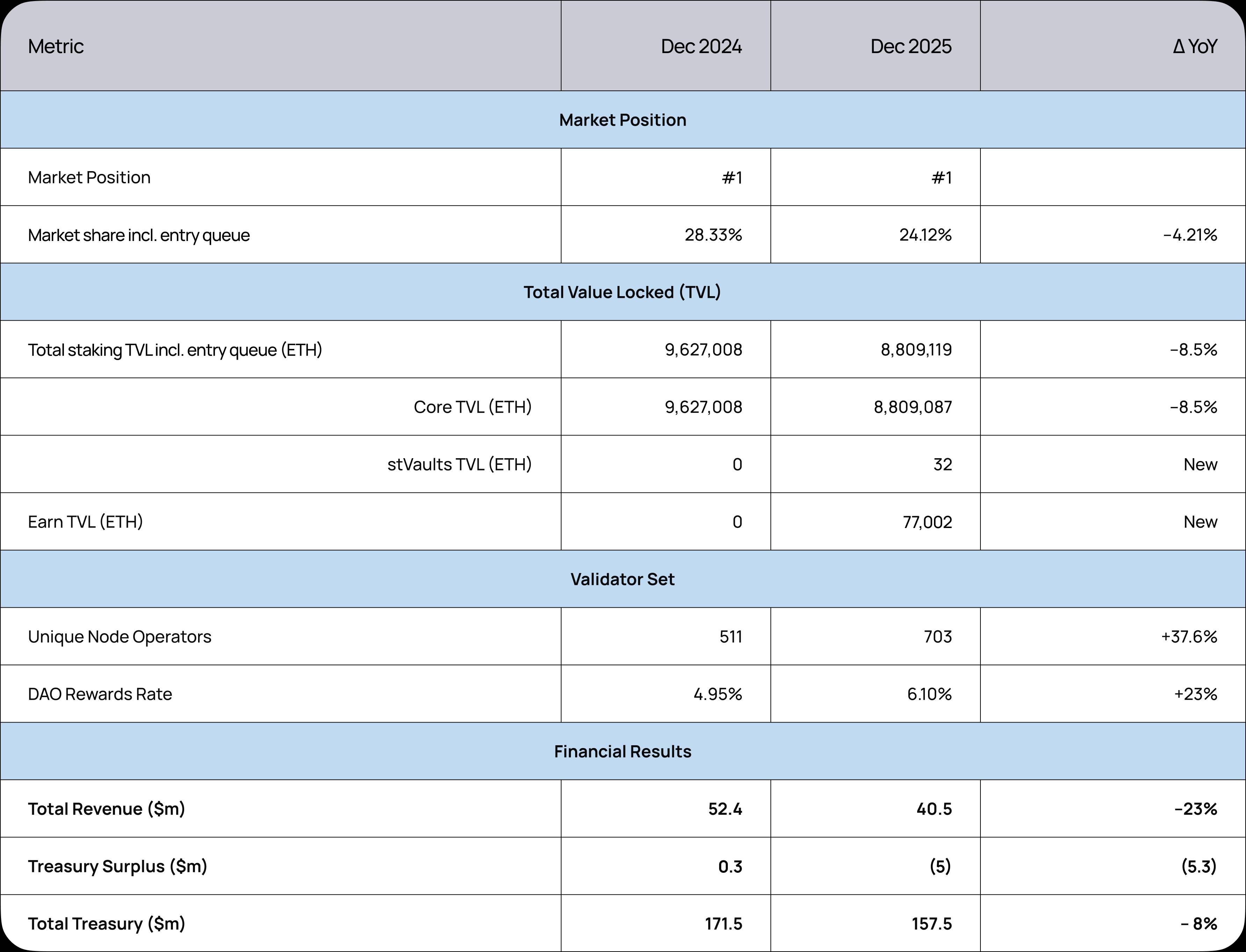Select the Validator Set section header

click(622, 579)
